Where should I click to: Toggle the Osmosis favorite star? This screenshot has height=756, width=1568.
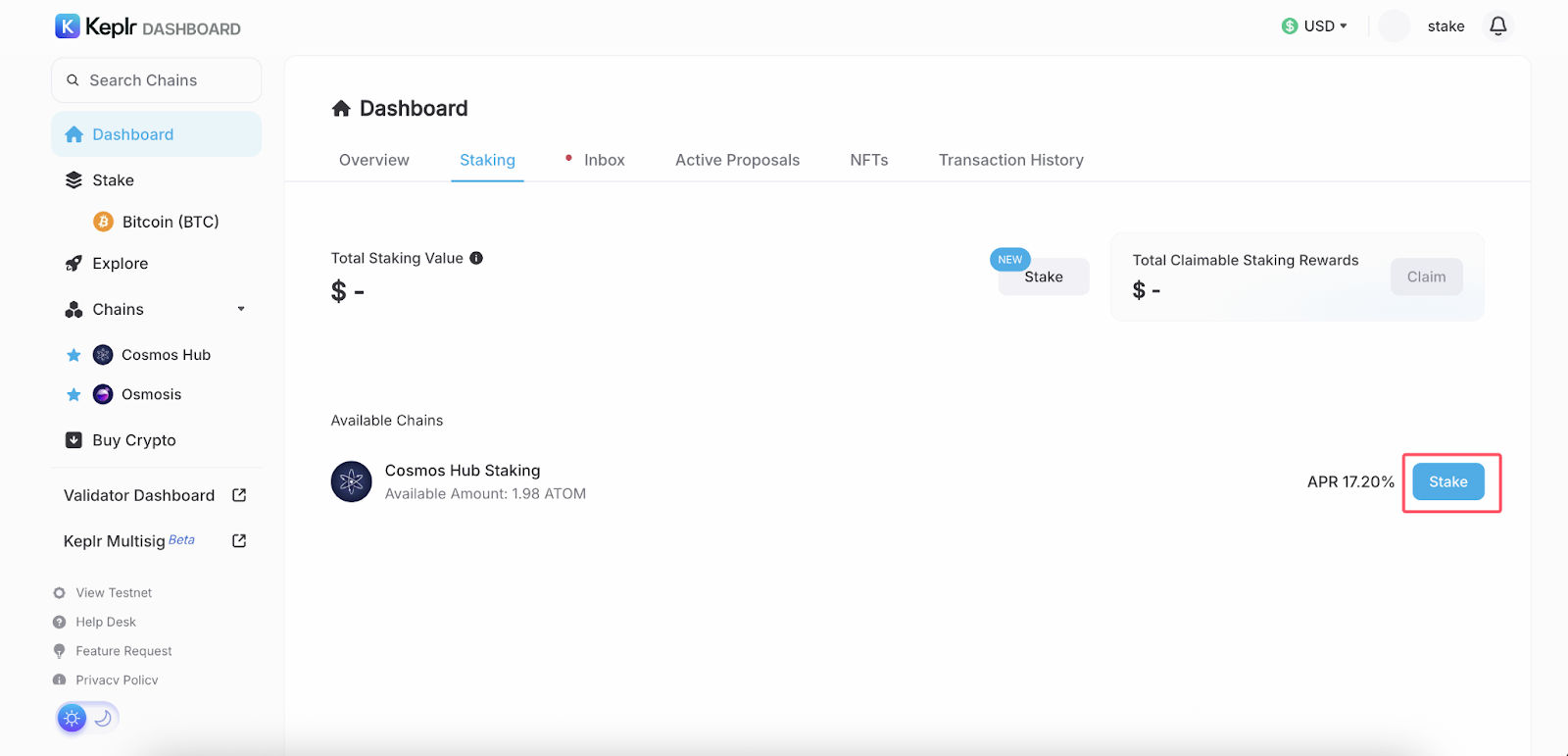(73, 395)
